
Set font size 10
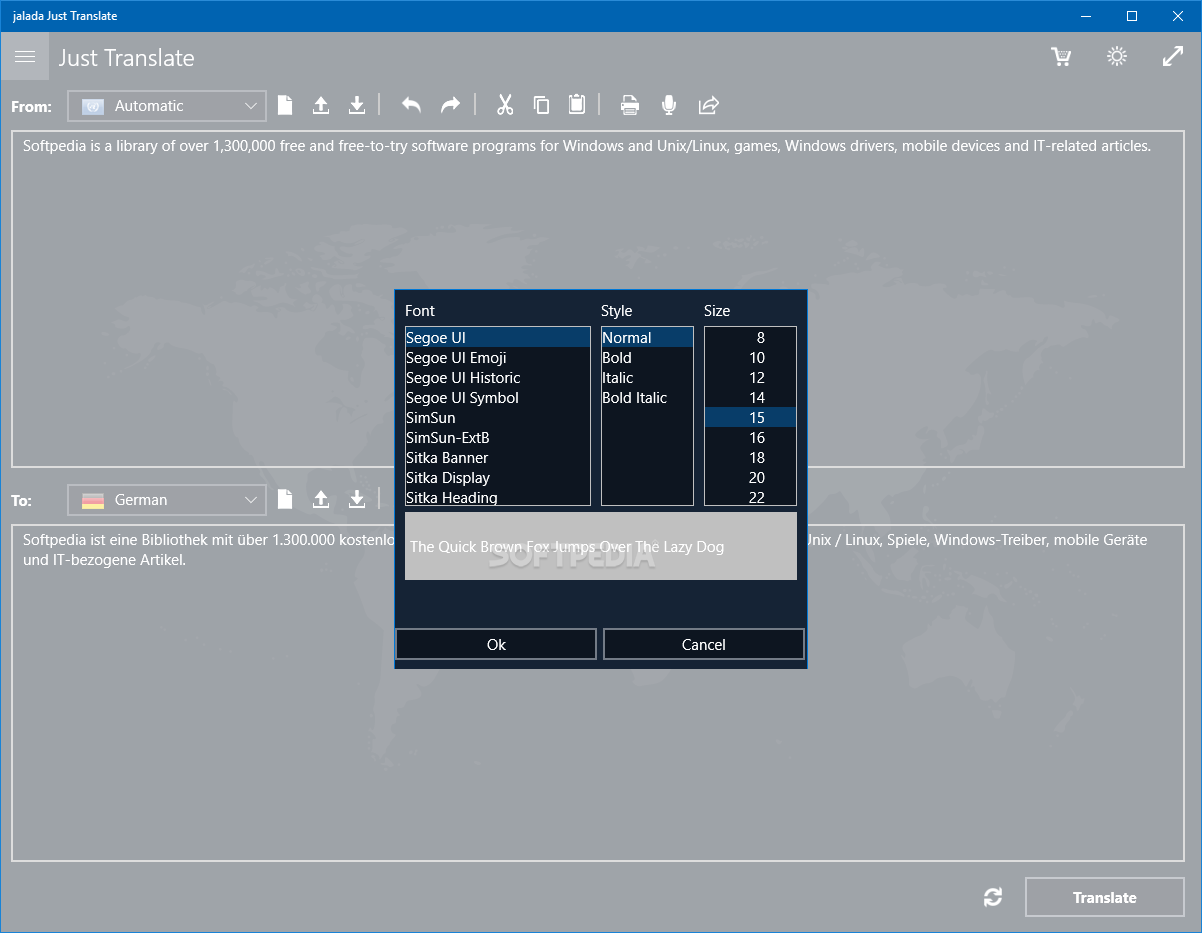[750, 358]
